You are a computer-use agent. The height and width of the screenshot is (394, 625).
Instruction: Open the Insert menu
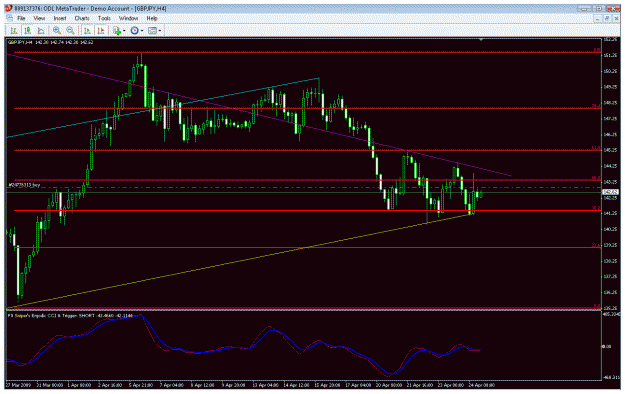(60, 18)
